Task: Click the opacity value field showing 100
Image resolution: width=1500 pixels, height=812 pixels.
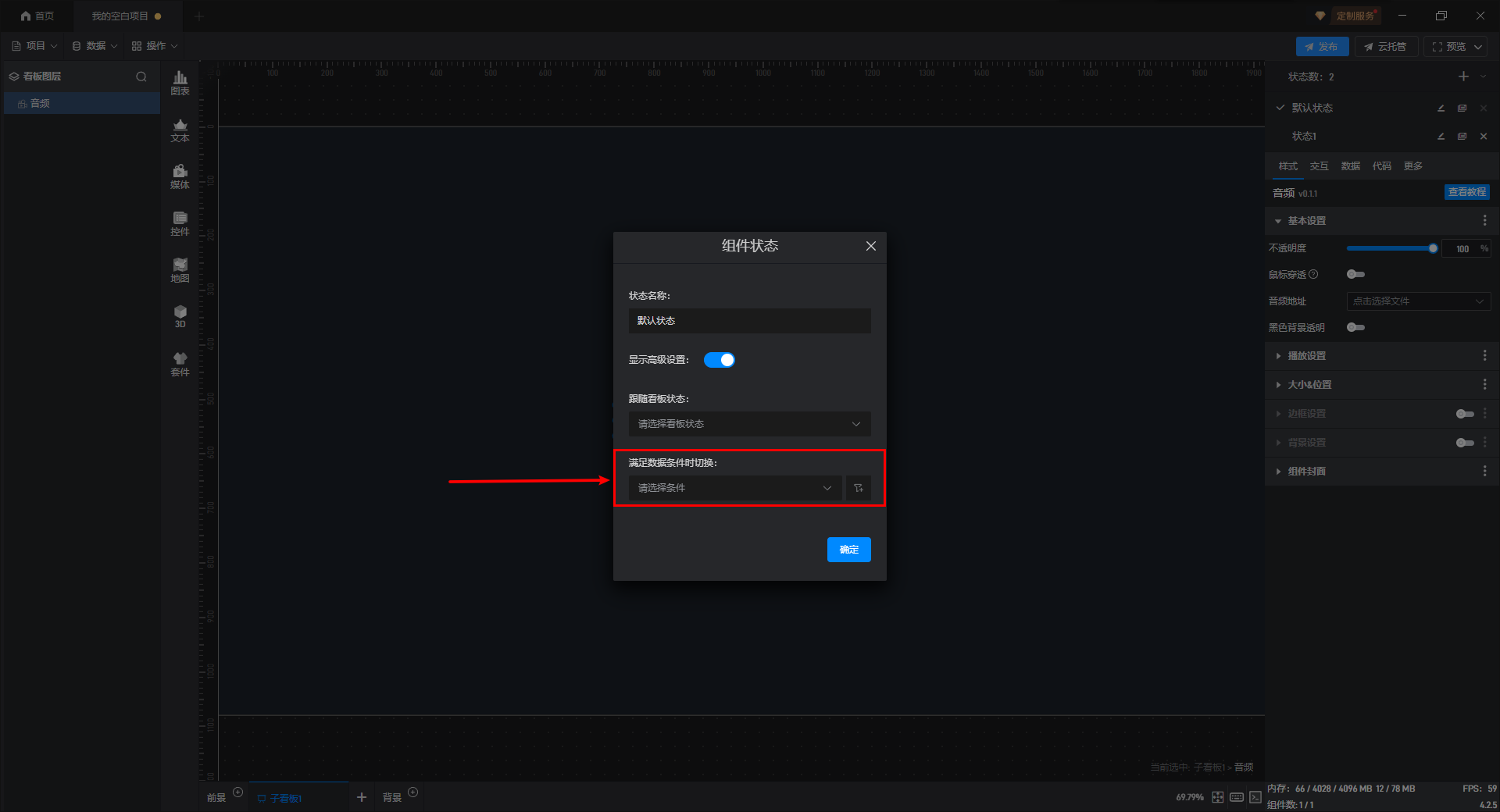Action: [x=1462, y=248]
